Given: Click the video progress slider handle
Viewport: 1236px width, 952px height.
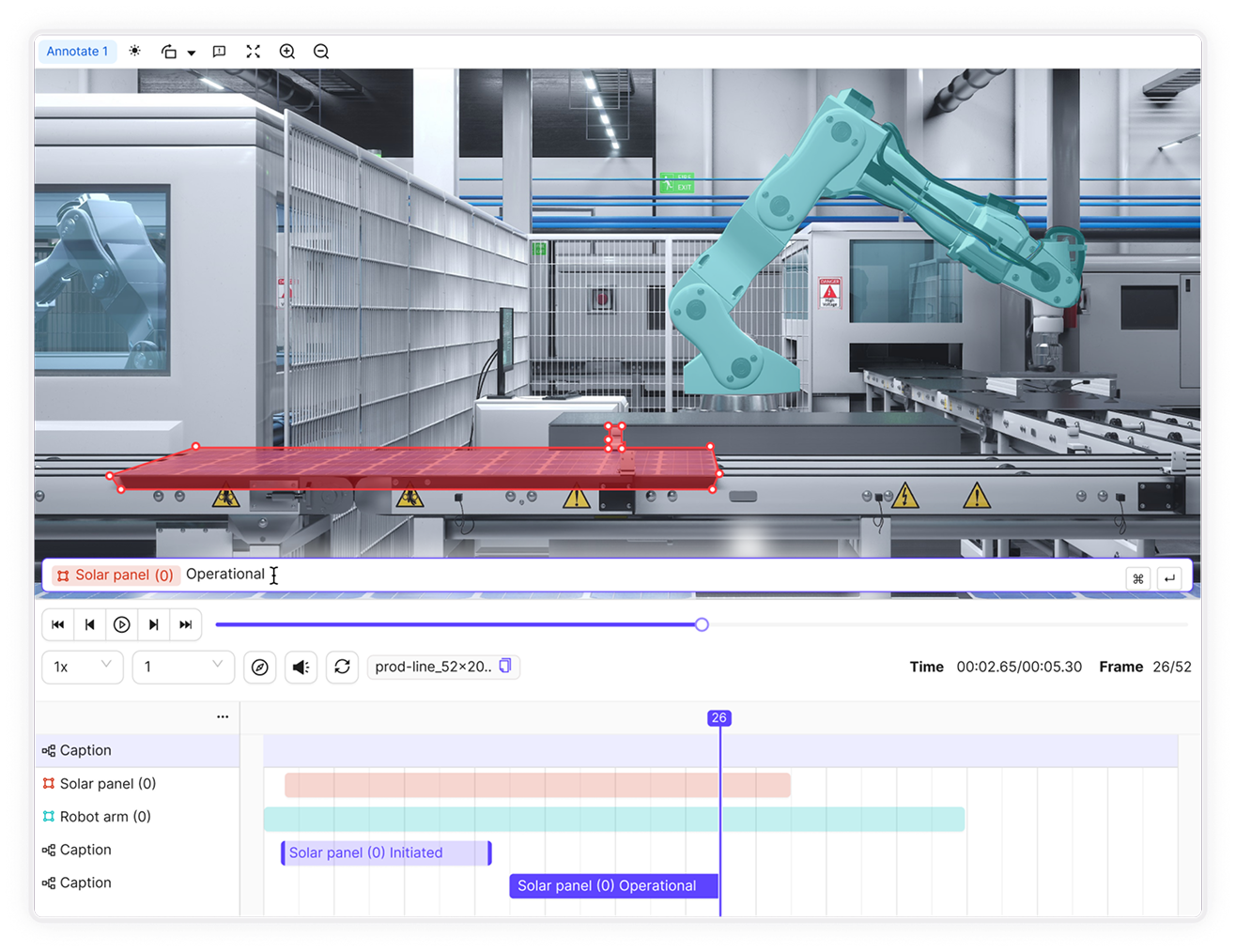Looking at the screenshot, I should point(702,624).
